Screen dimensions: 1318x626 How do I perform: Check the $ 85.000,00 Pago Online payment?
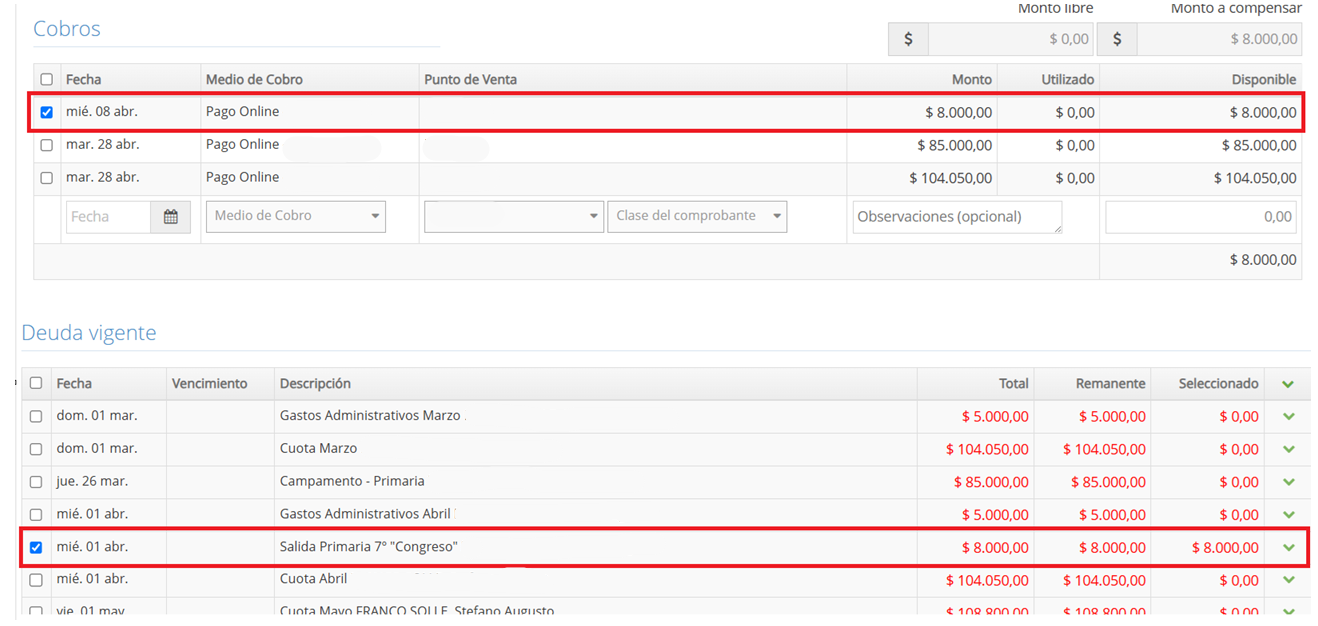pyautogui.click(x=47, y=145)
